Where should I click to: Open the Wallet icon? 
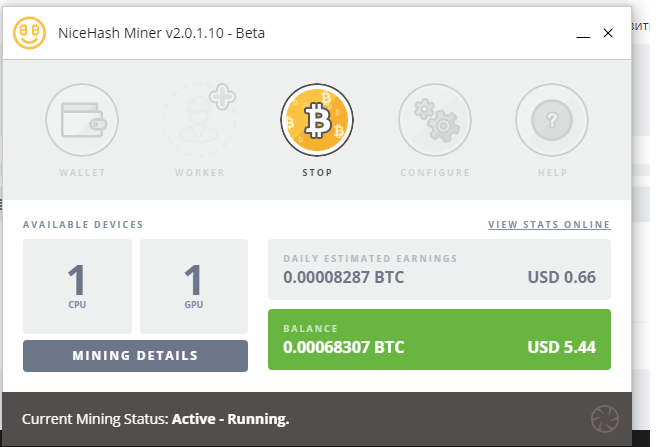pos(82,120)
